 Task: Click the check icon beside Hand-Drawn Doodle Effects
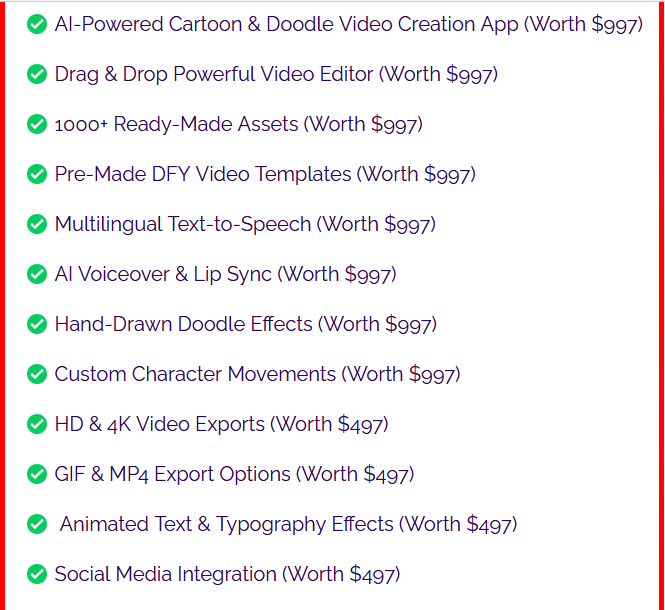pyautogui.click(x=37, y=324)
